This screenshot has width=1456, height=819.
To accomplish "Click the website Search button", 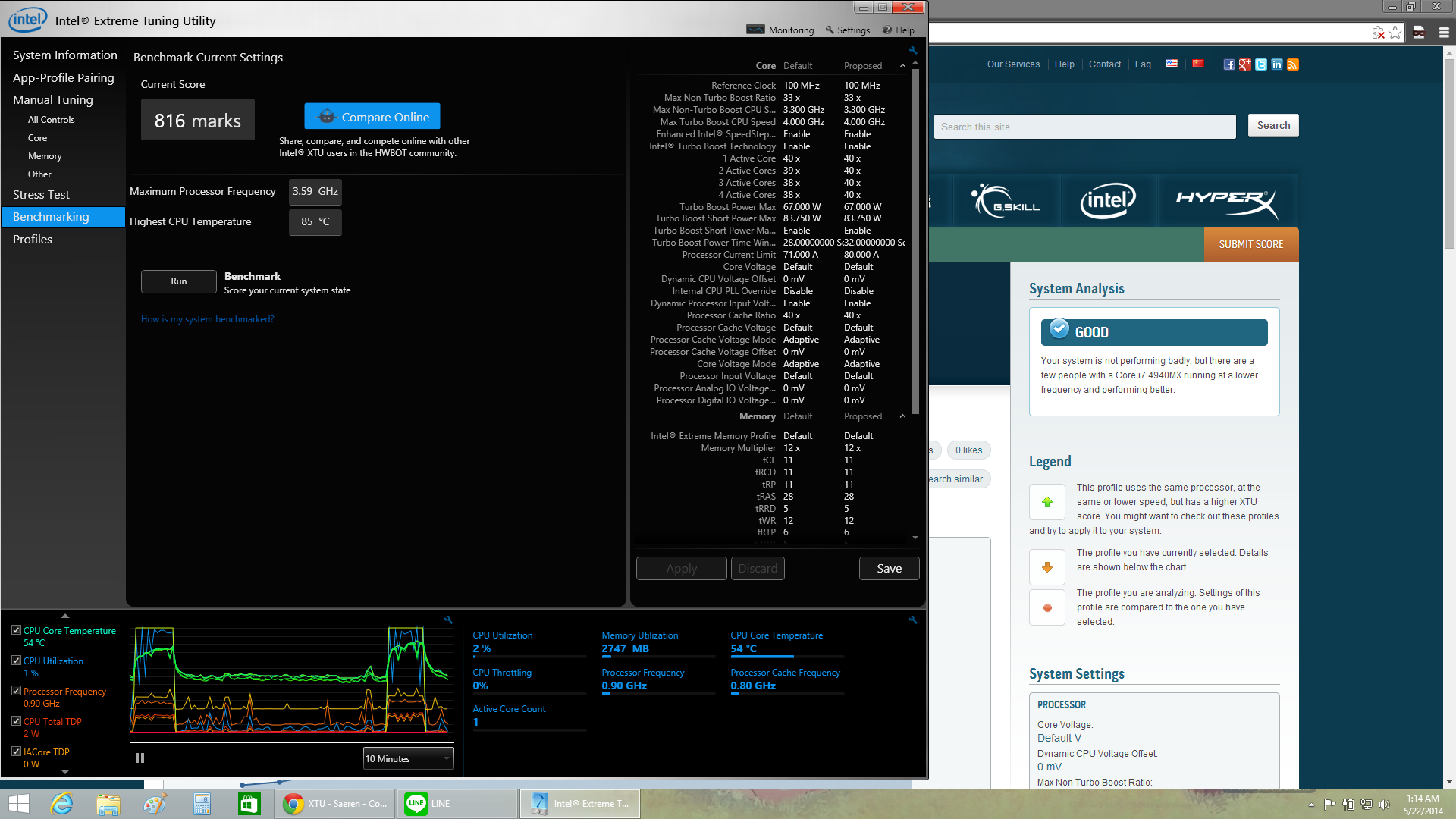I will click(1273, 126).
